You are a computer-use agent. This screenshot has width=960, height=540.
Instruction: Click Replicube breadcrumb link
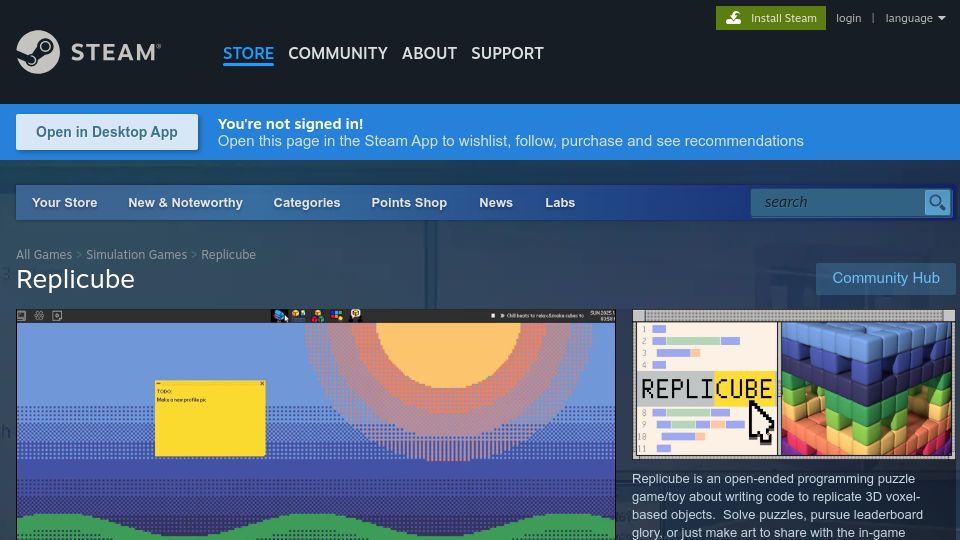228,254
